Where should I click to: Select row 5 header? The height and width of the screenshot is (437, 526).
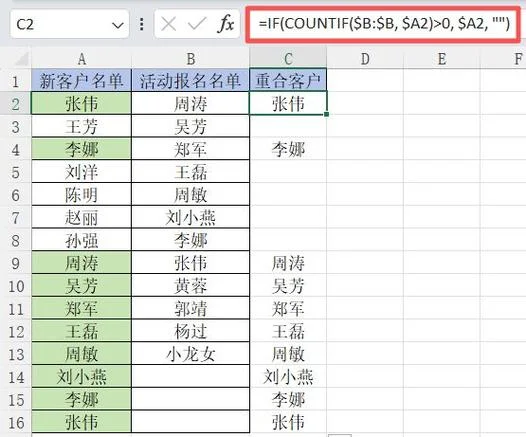(x=15, y=172)
